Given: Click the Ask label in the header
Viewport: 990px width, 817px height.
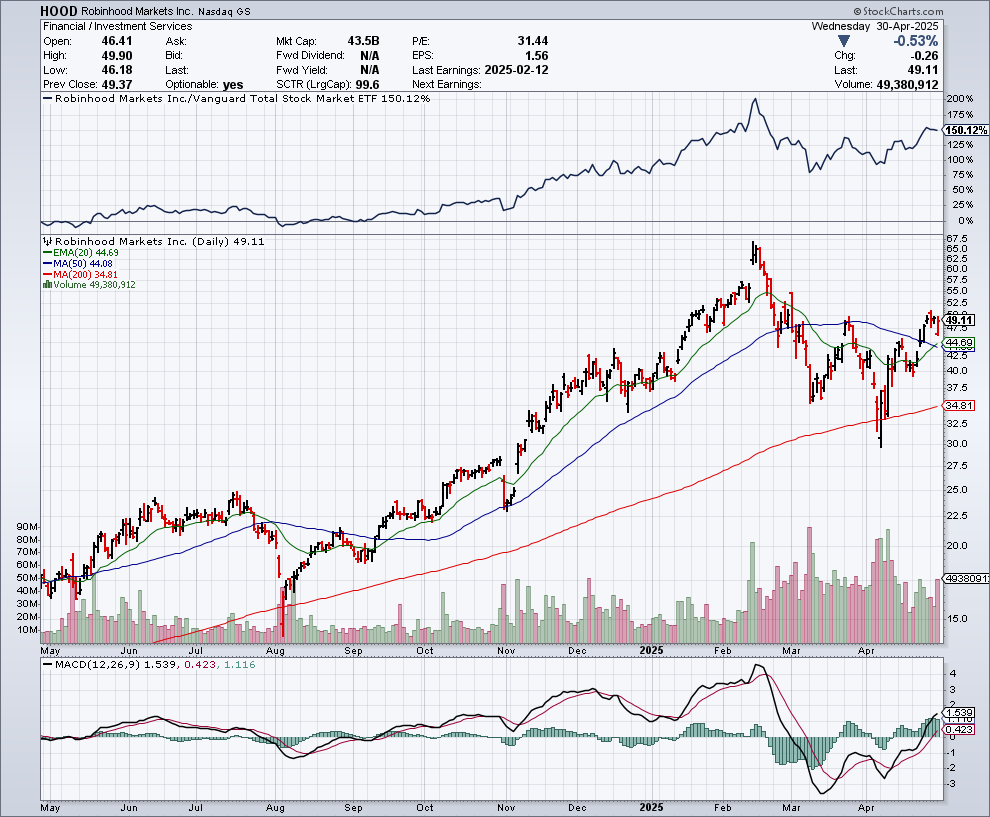Looking at the screenshot, I should point(176,41).
